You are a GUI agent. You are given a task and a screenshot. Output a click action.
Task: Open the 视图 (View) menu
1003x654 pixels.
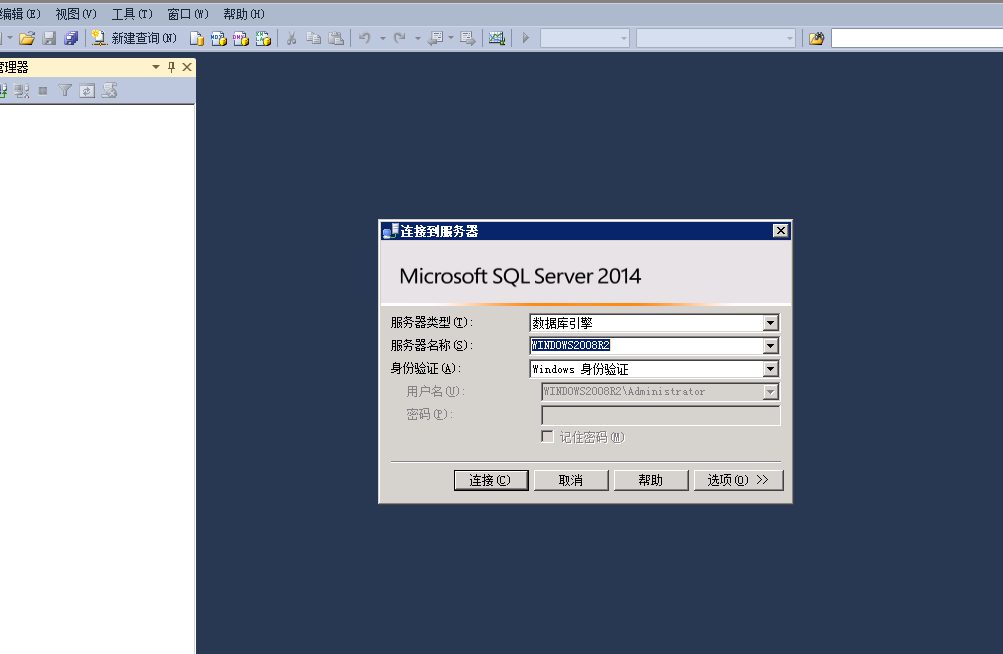[74, 13]
